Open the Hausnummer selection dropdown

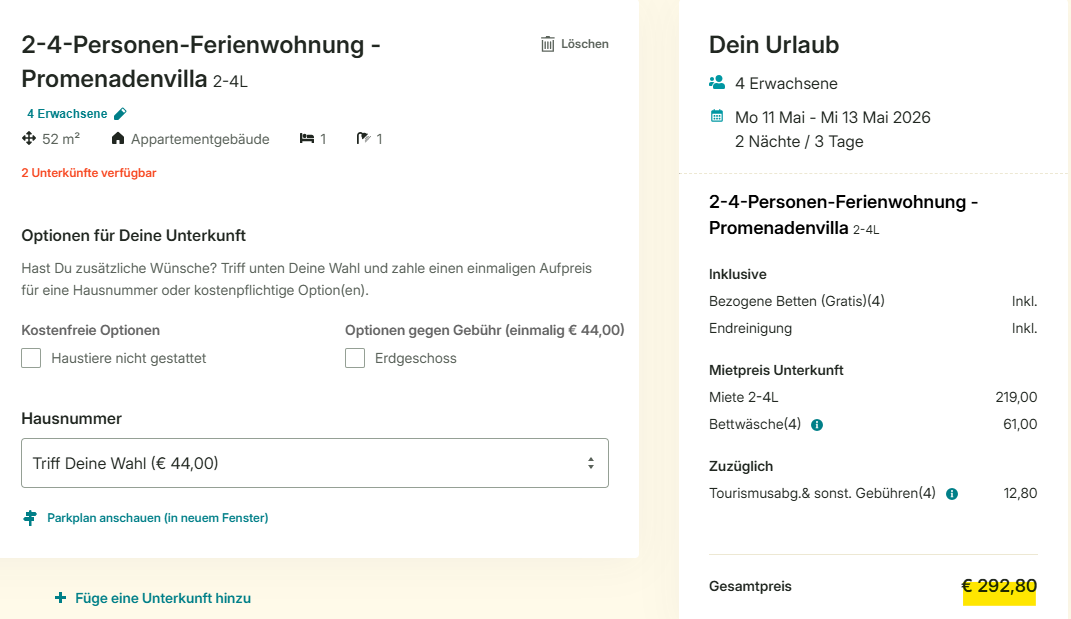coord(315,462)
